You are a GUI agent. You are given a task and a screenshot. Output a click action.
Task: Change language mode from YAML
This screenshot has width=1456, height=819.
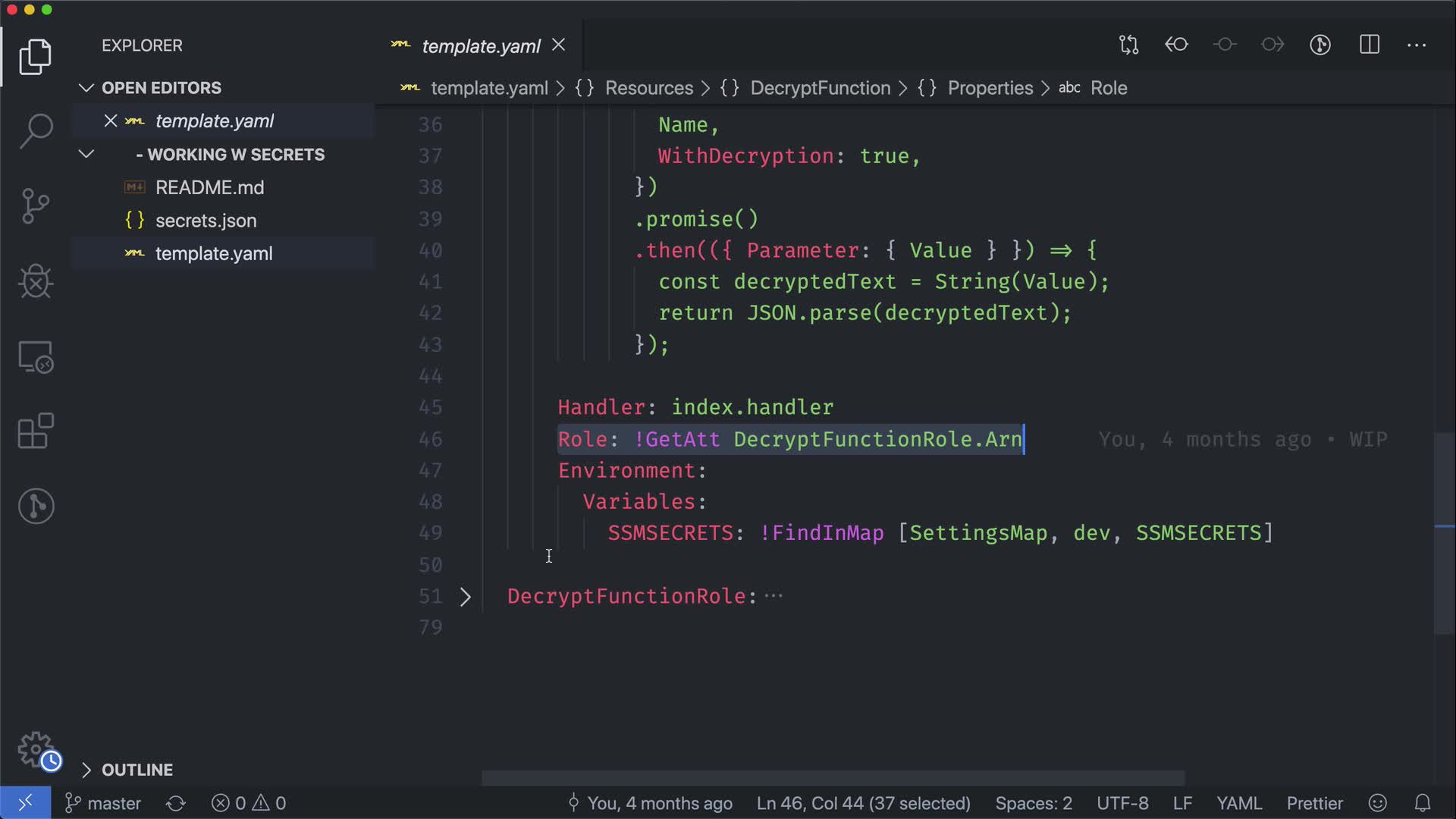[x=1238, y=803]
